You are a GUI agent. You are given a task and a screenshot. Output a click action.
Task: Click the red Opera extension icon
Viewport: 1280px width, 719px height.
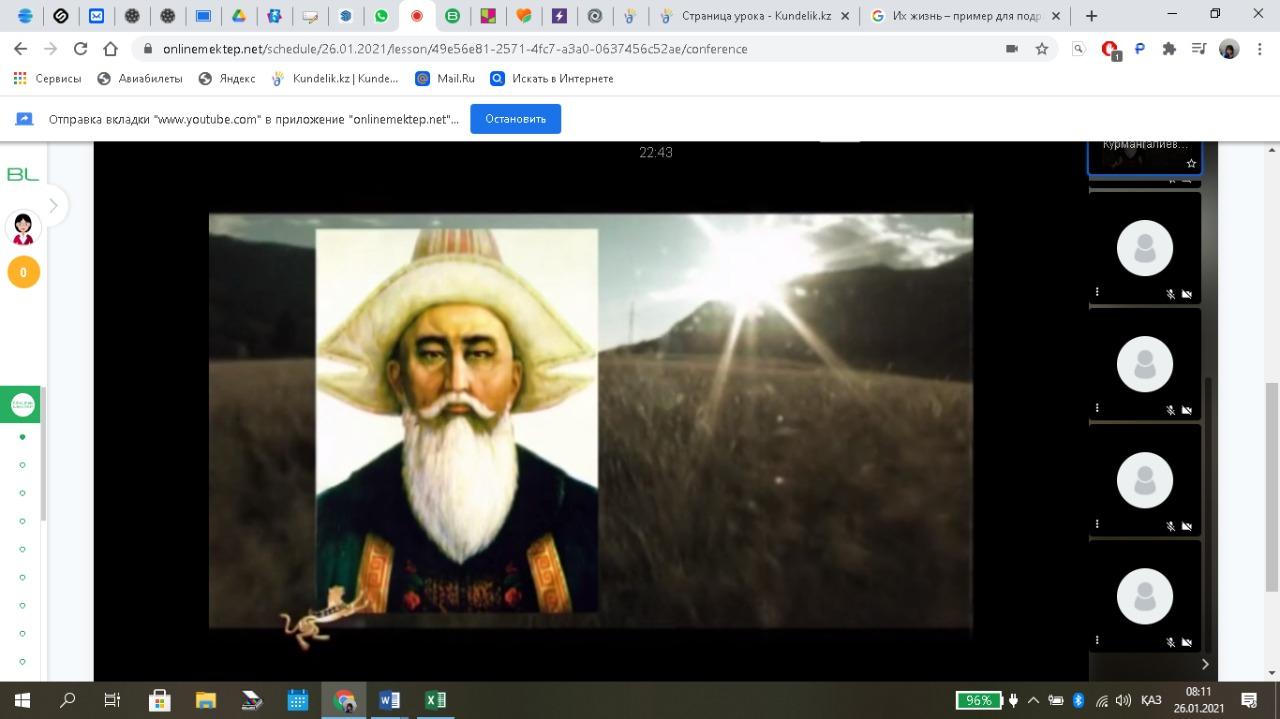click(1109, 49)
